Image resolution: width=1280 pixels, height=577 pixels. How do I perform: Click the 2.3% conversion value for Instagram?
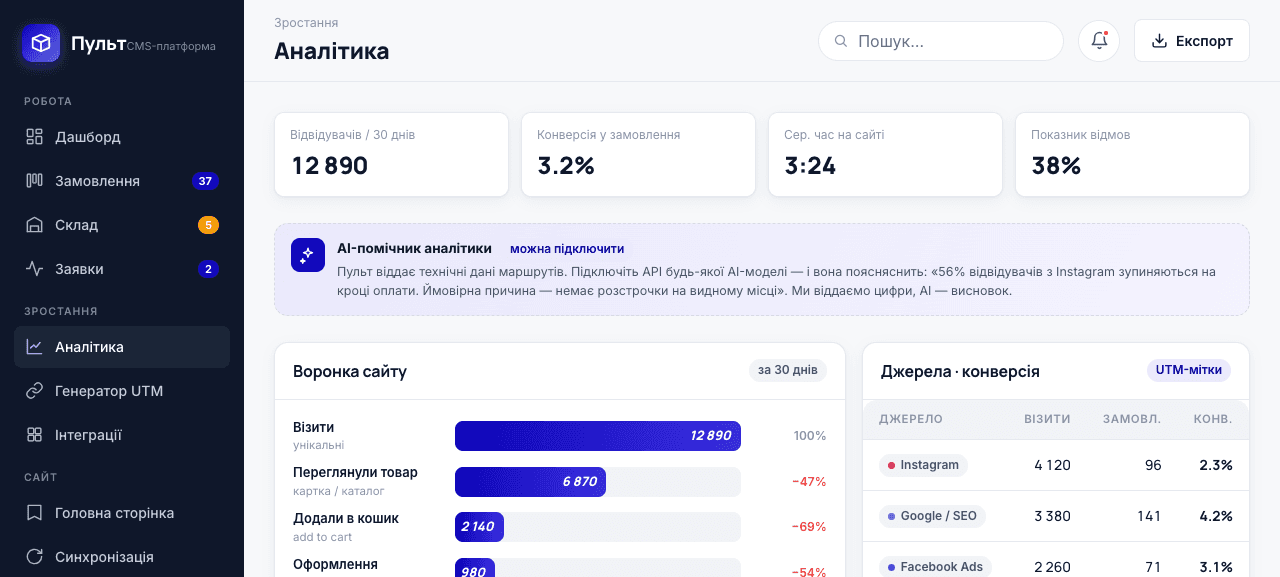point(1216,465)
